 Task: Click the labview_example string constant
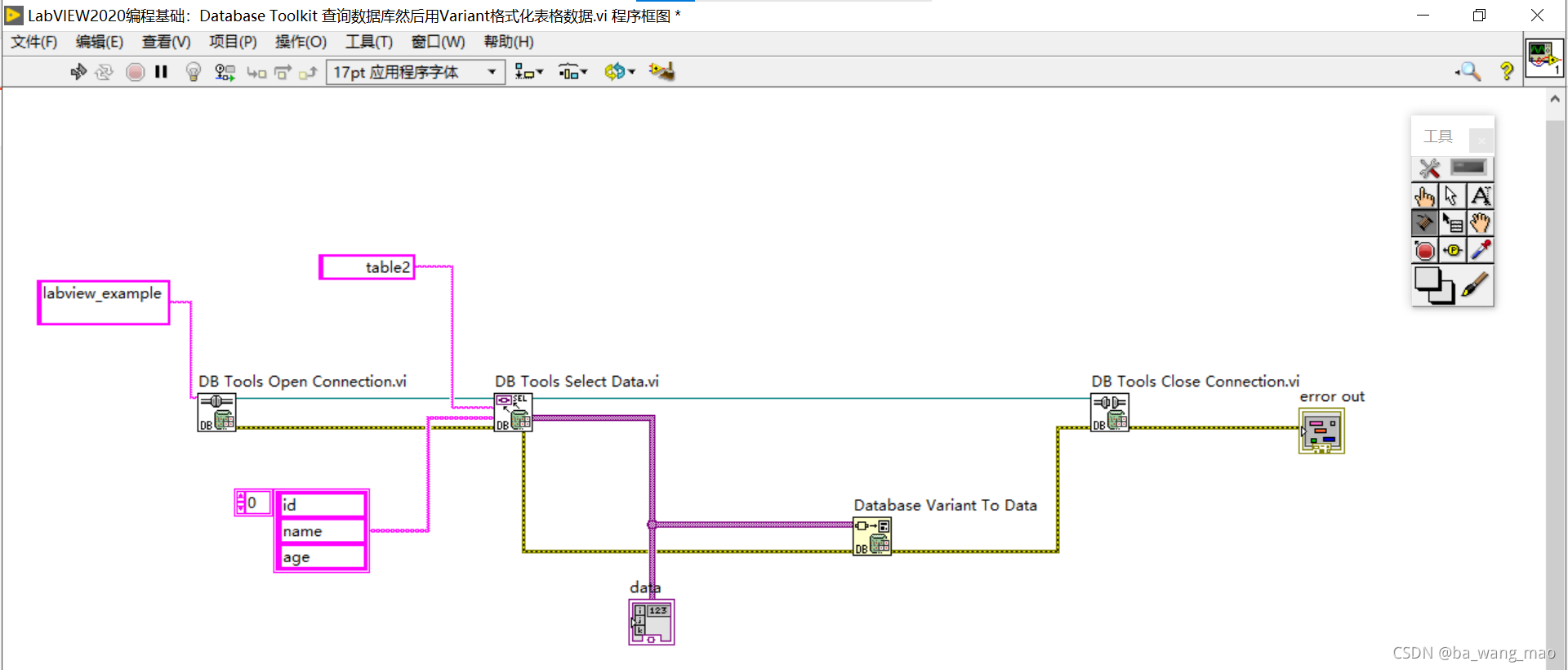click(104, 302)
